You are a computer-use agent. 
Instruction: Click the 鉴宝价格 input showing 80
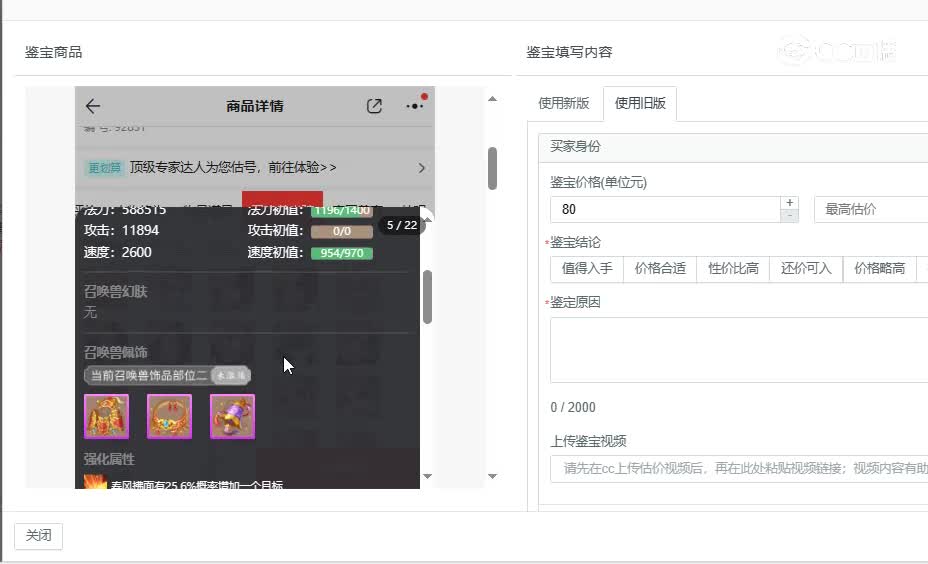(x=665, y=210)
